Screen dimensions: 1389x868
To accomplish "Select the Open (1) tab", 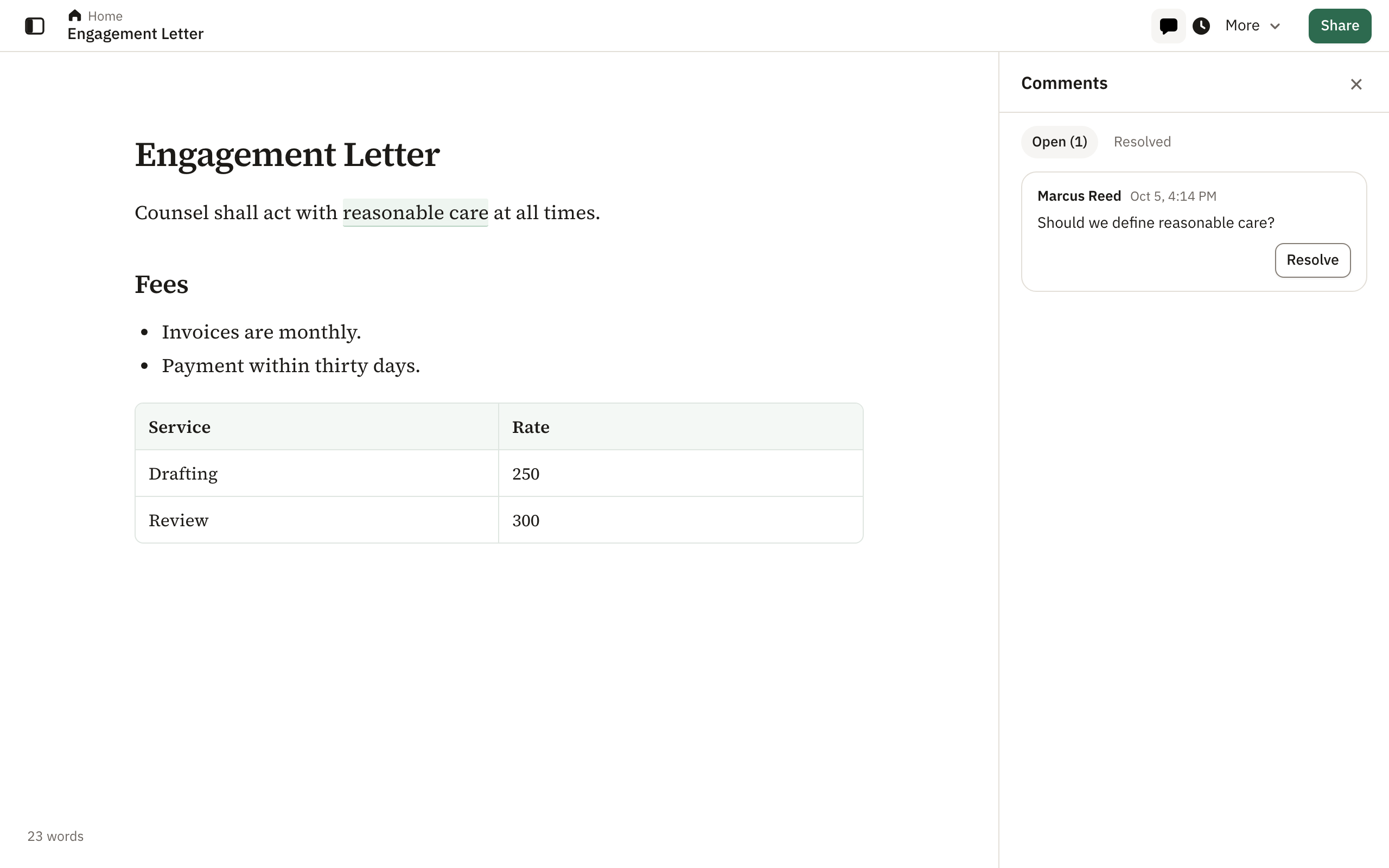I will [1059, 142].
